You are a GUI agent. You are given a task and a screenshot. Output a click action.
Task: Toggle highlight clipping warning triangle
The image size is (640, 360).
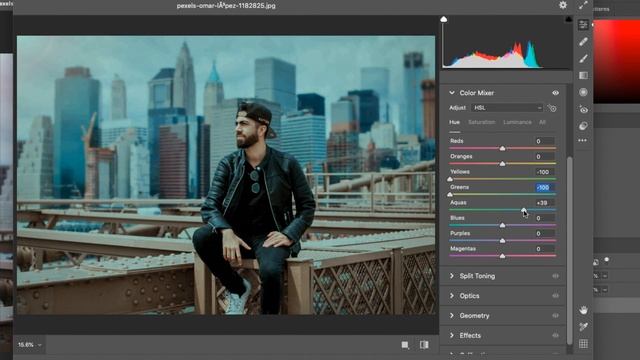568,19
